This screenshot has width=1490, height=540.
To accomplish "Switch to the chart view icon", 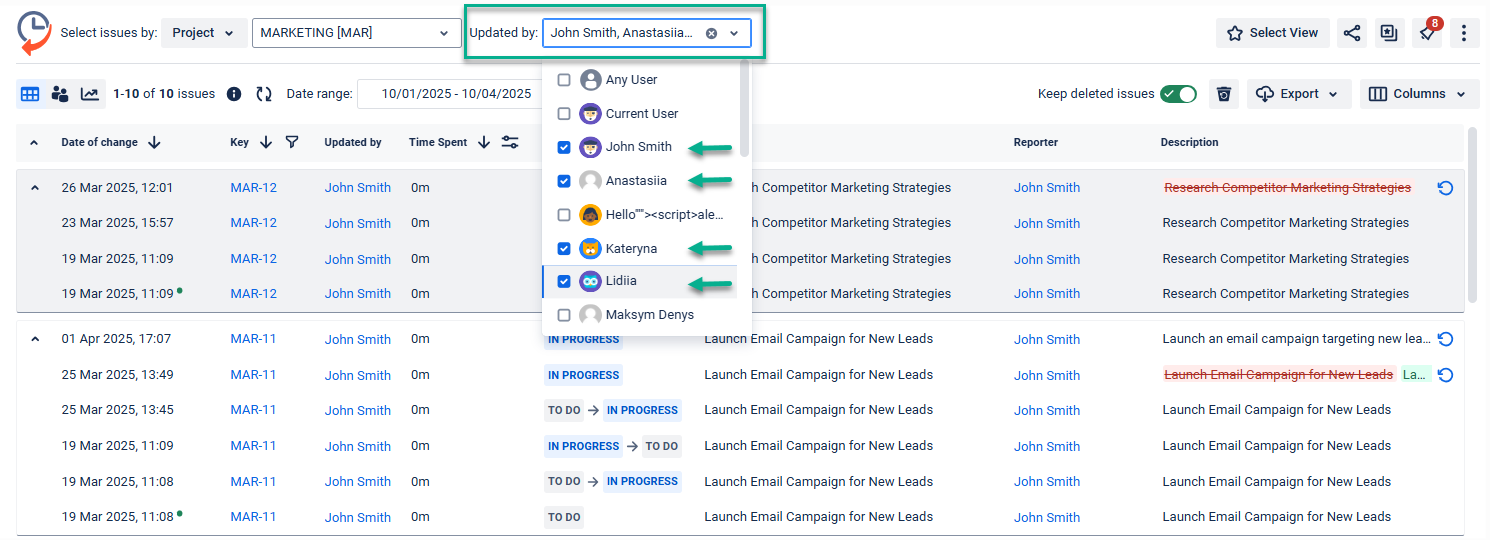I will pos(90,94).
